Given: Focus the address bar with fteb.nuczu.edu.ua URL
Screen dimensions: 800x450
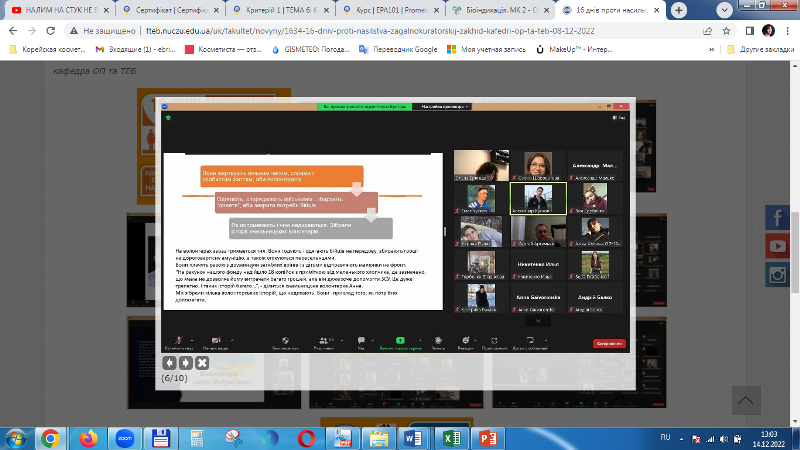Looking at the screenshot, I should (370, 31).
